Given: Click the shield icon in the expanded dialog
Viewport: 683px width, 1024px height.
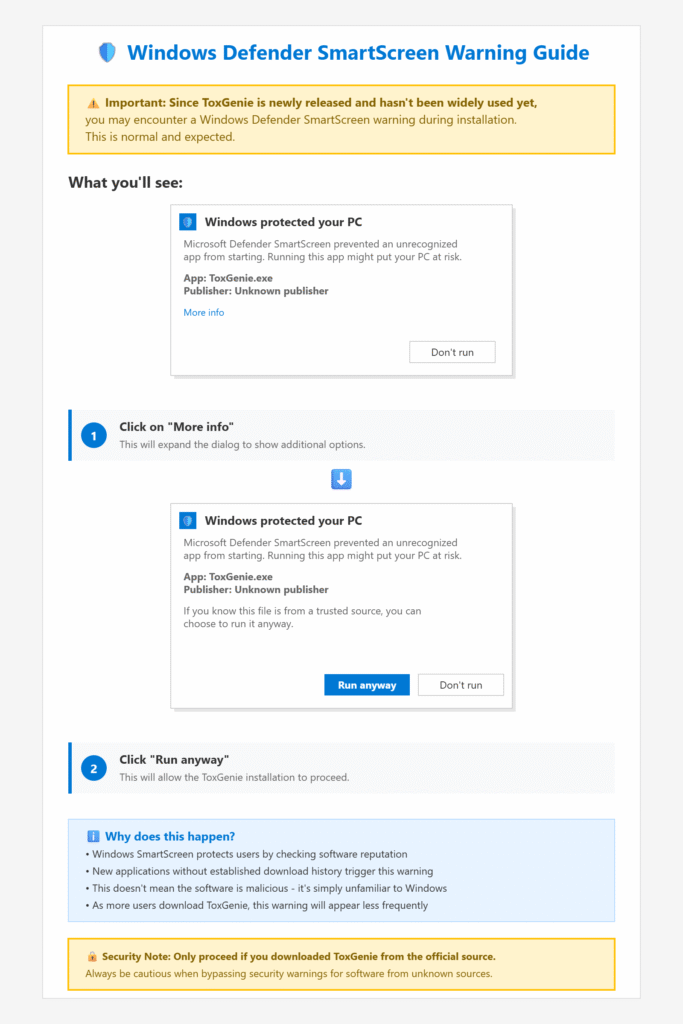Looking at the screenshot, I should (x=188, y=520).
